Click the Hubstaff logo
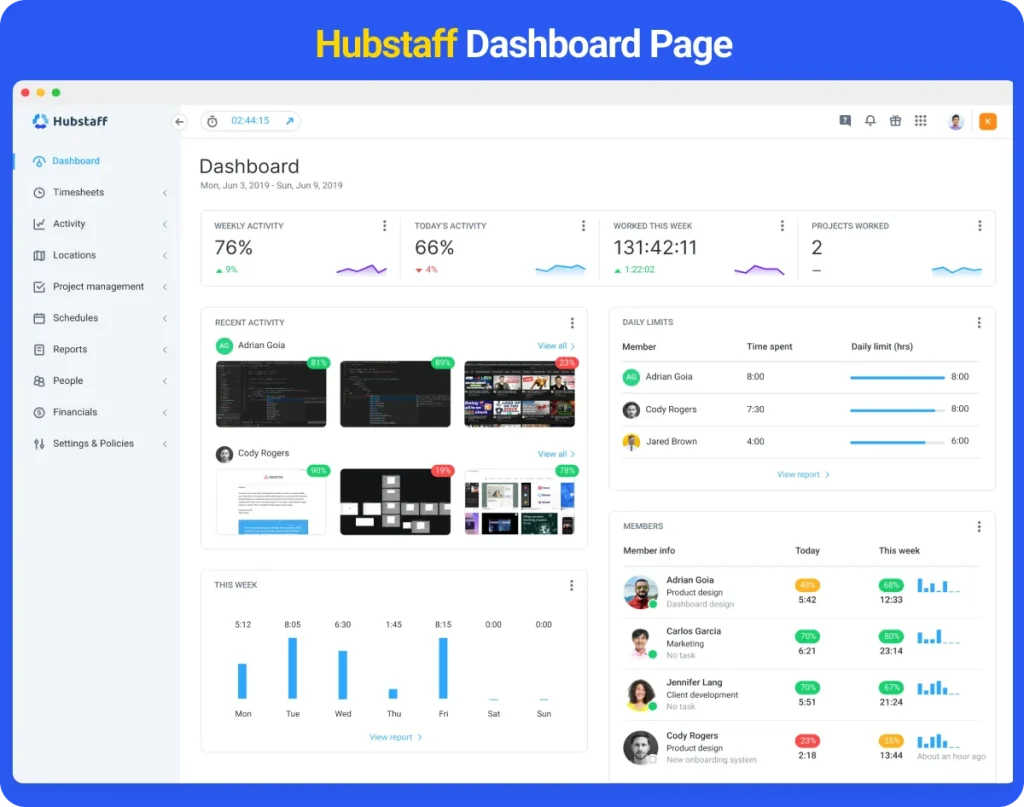The height and width of the screenshot is (807, 1024). [70, 121]
